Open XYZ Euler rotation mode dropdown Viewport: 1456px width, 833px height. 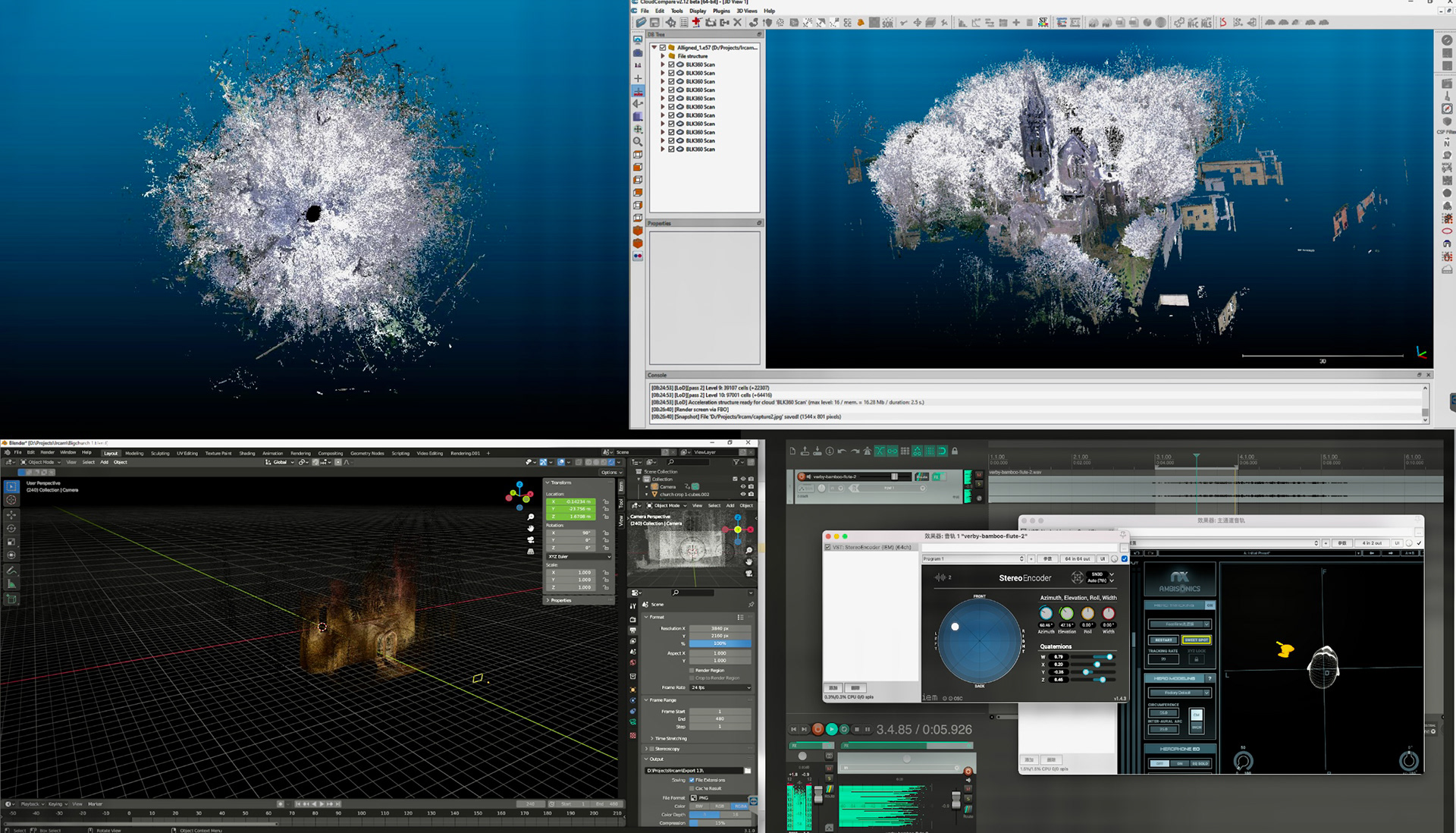tap(579, 556)
